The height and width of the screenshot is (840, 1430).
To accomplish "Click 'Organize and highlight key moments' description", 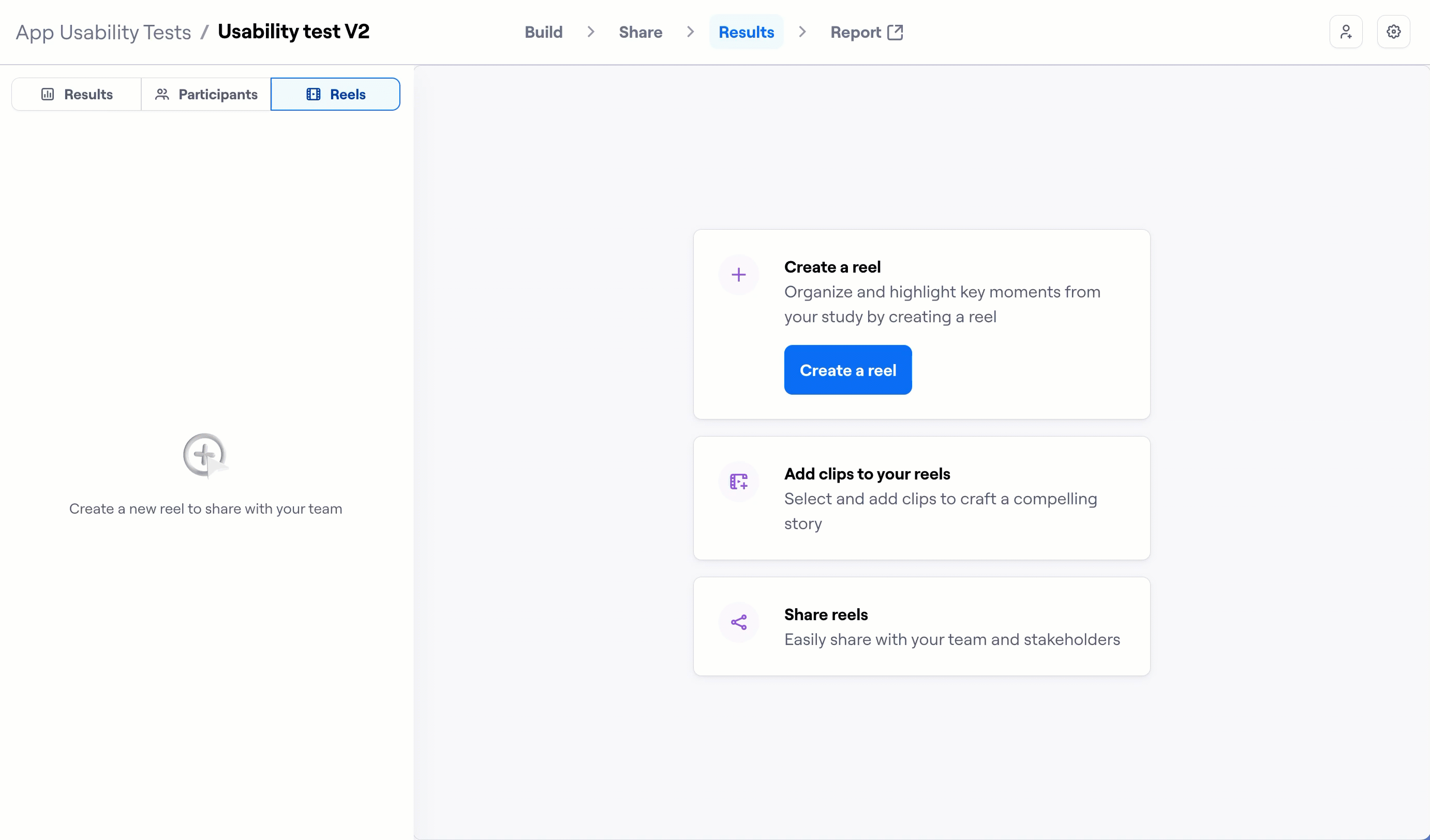I will point(942,304).
